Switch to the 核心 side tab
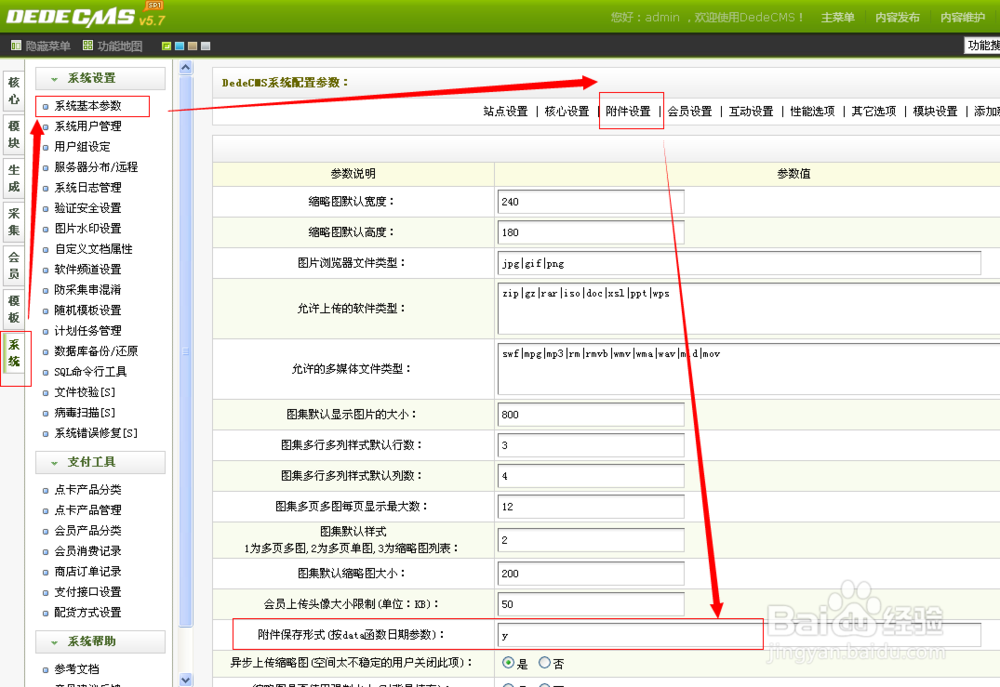 pyautogui.click(x=14, y=91)
